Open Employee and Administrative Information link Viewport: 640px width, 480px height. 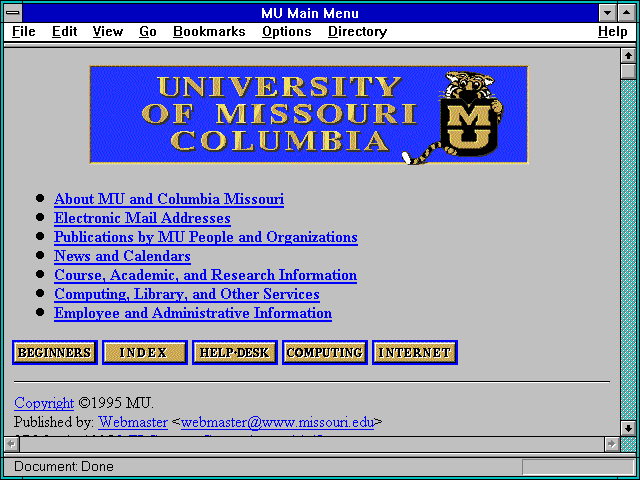(x=193, y=313)
